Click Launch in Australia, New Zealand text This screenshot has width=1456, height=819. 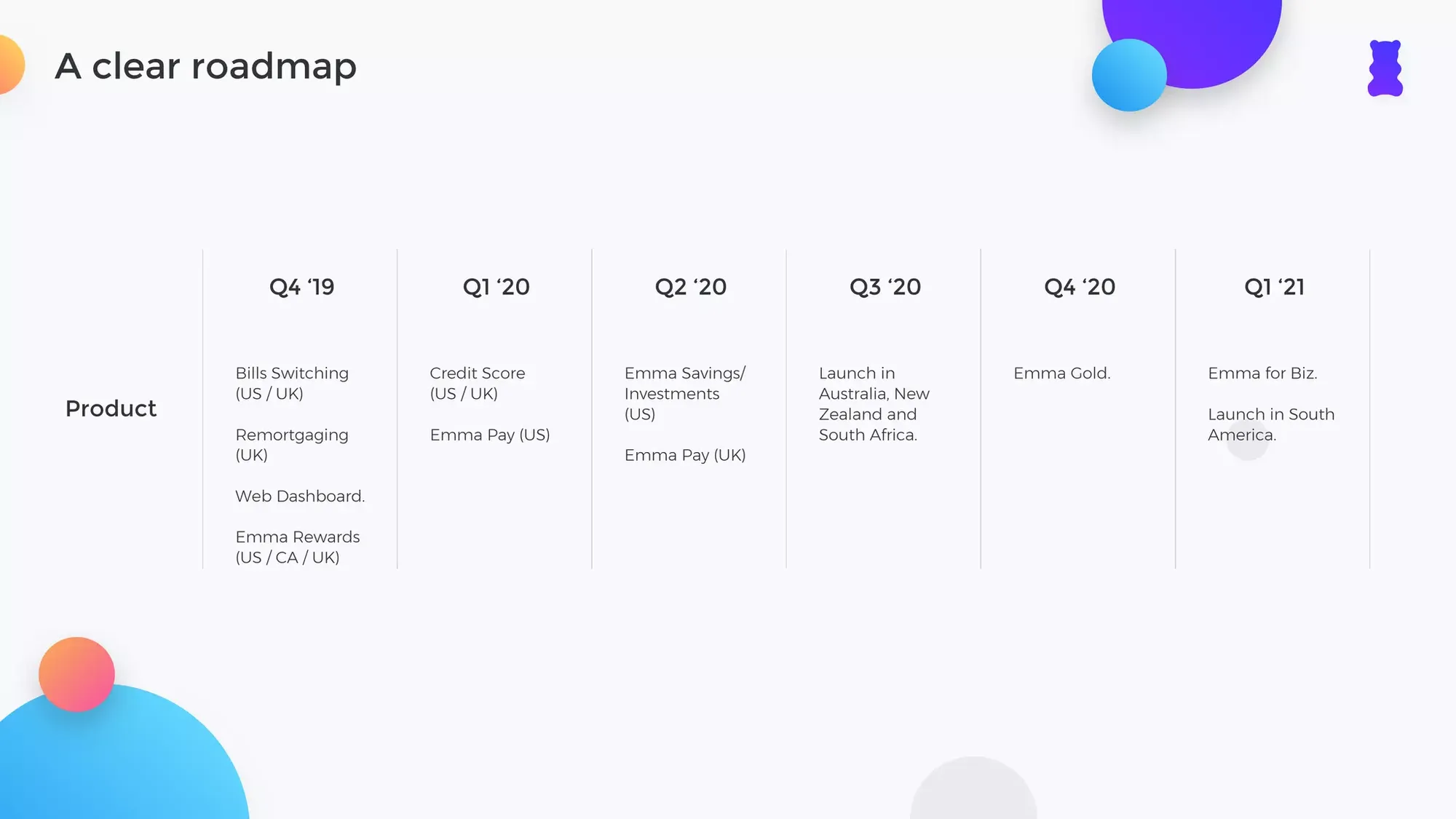[x=874, y=403]
